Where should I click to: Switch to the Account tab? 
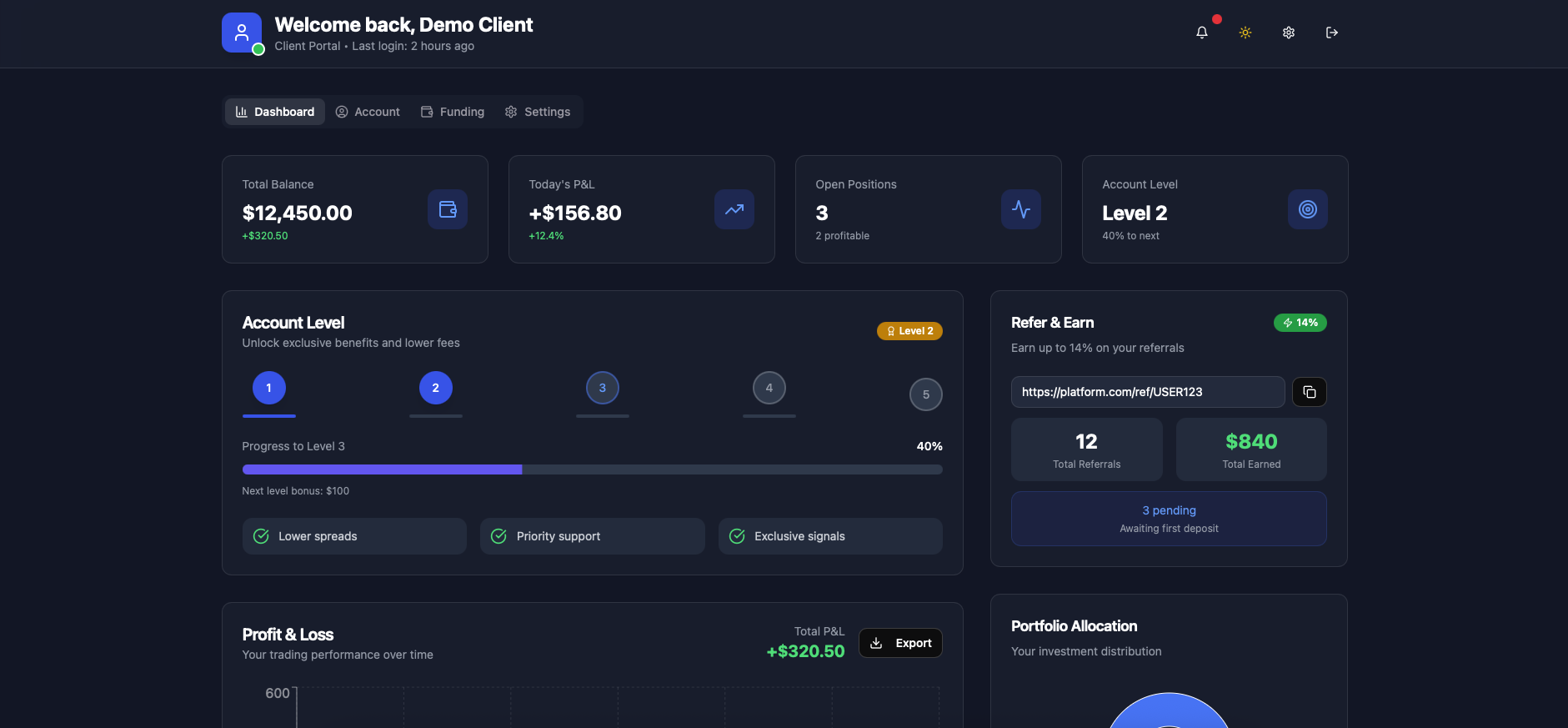click(x=368, y=112)
